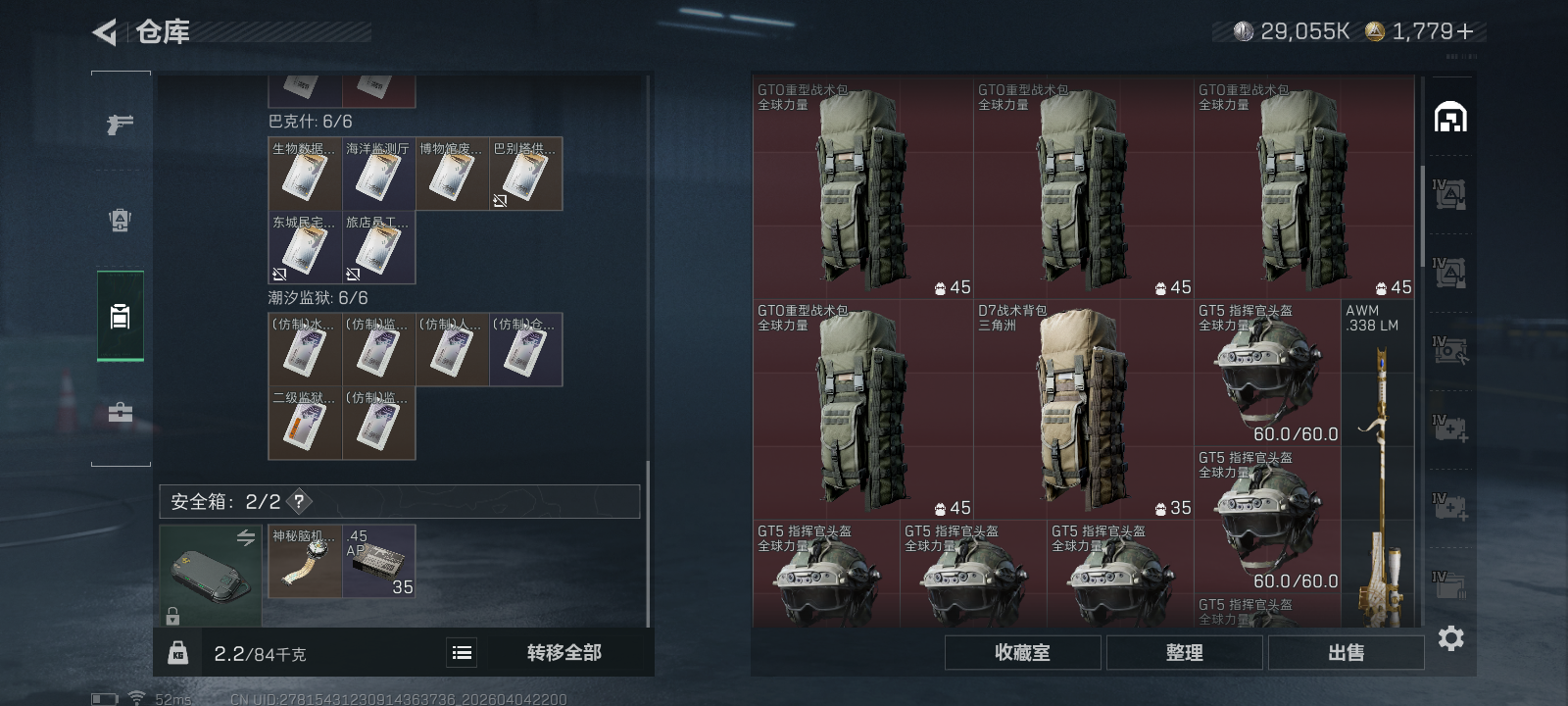Toggle the swap arrows on secure case
Image resolution: width=1568 pixels, height=706 pixels.
point(245,537)
